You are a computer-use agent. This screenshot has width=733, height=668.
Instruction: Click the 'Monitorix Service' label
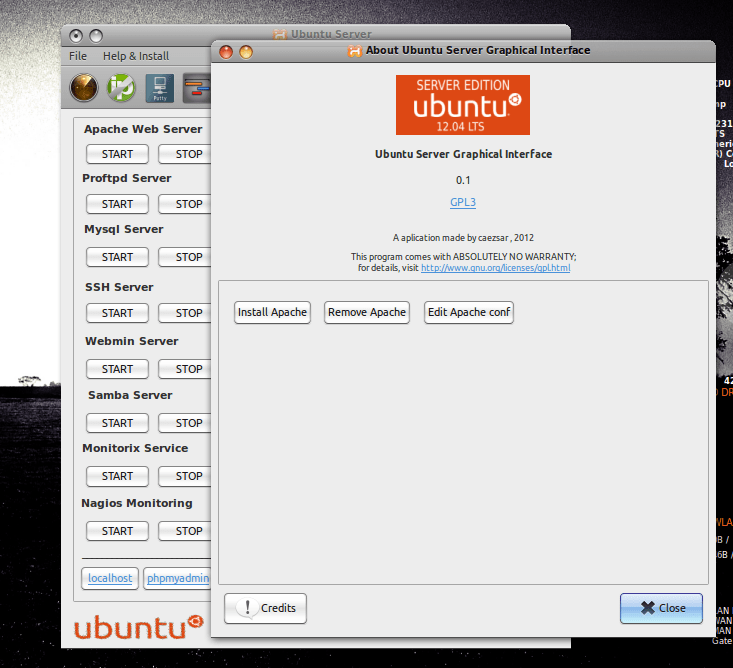(x=135, y=448)
